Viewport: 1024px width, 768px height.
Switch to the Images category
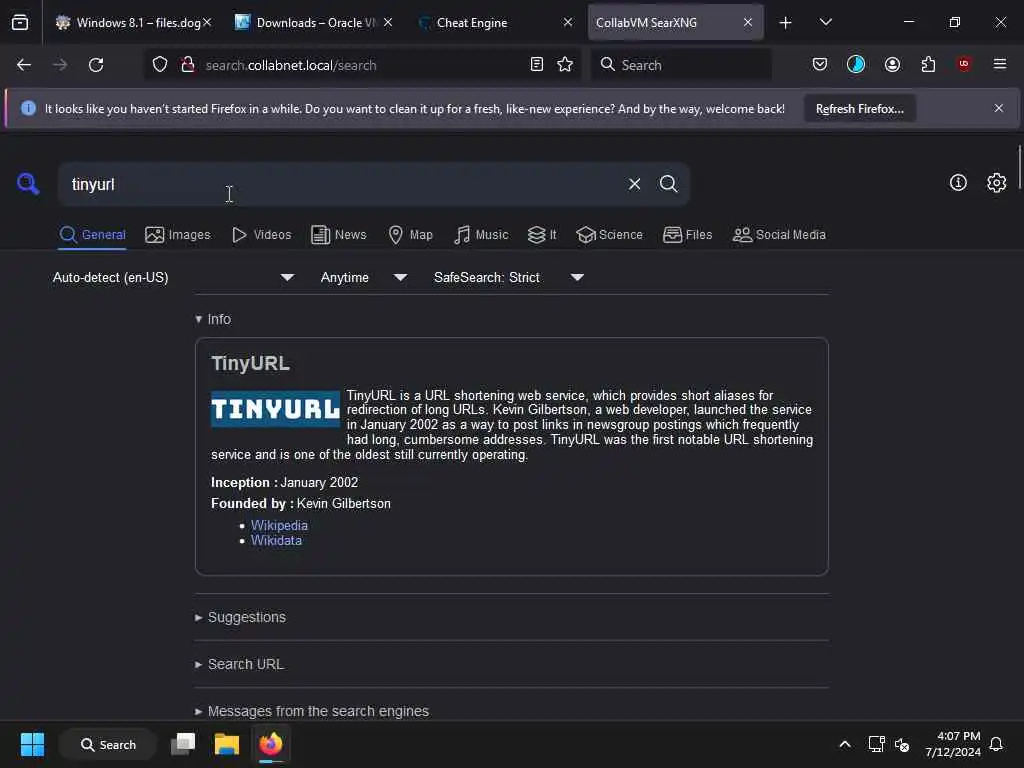pos(178,235)
